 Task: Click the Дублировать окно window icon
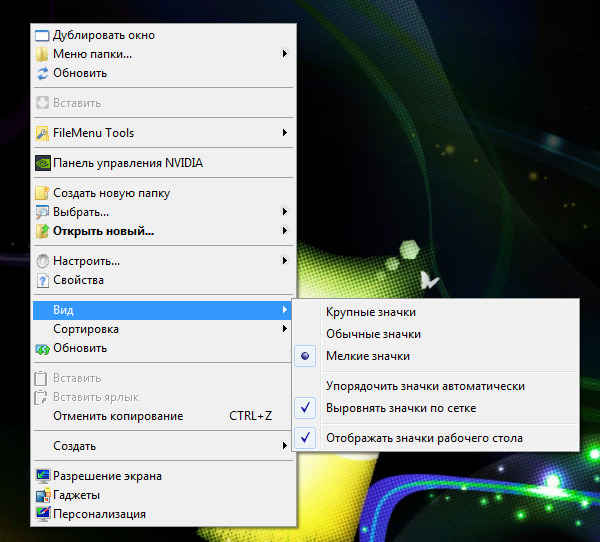tap(42, 36)
